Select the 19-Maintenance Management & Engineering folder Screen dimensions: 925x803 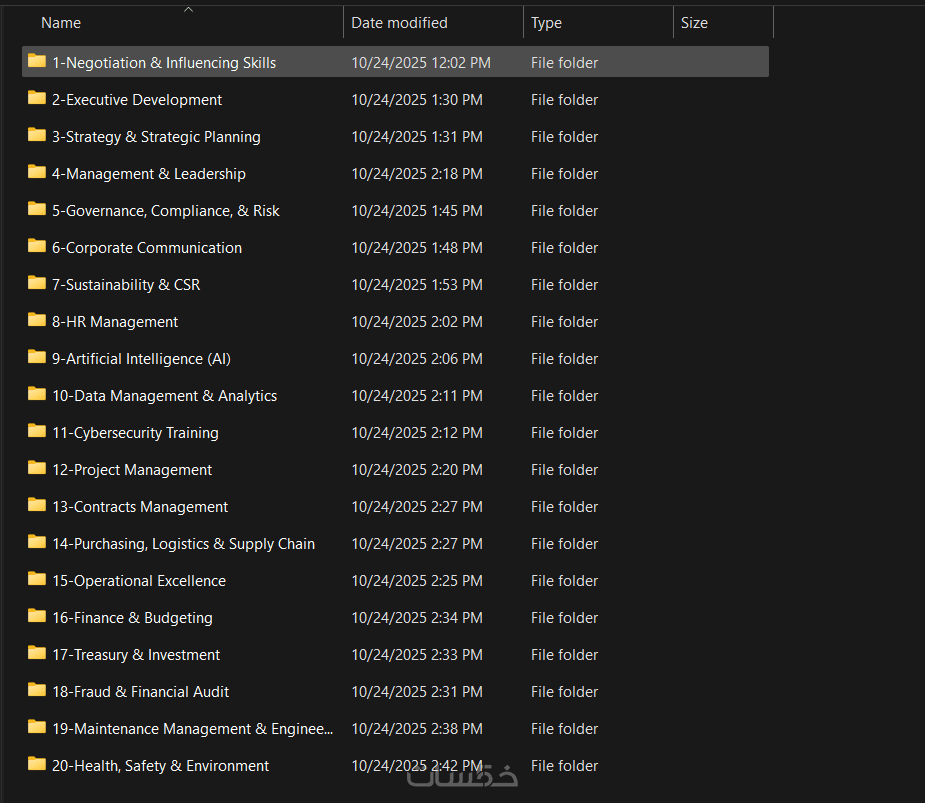193,729
